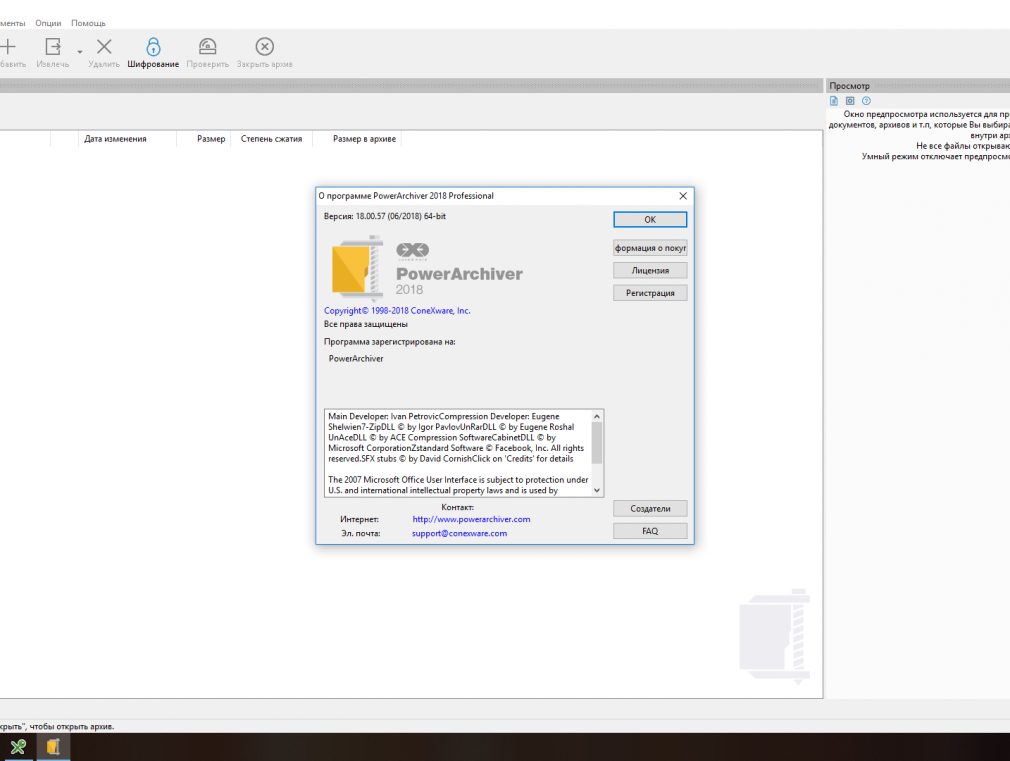Open the dropdown arrow next to Извлечь

click(80, 52)
